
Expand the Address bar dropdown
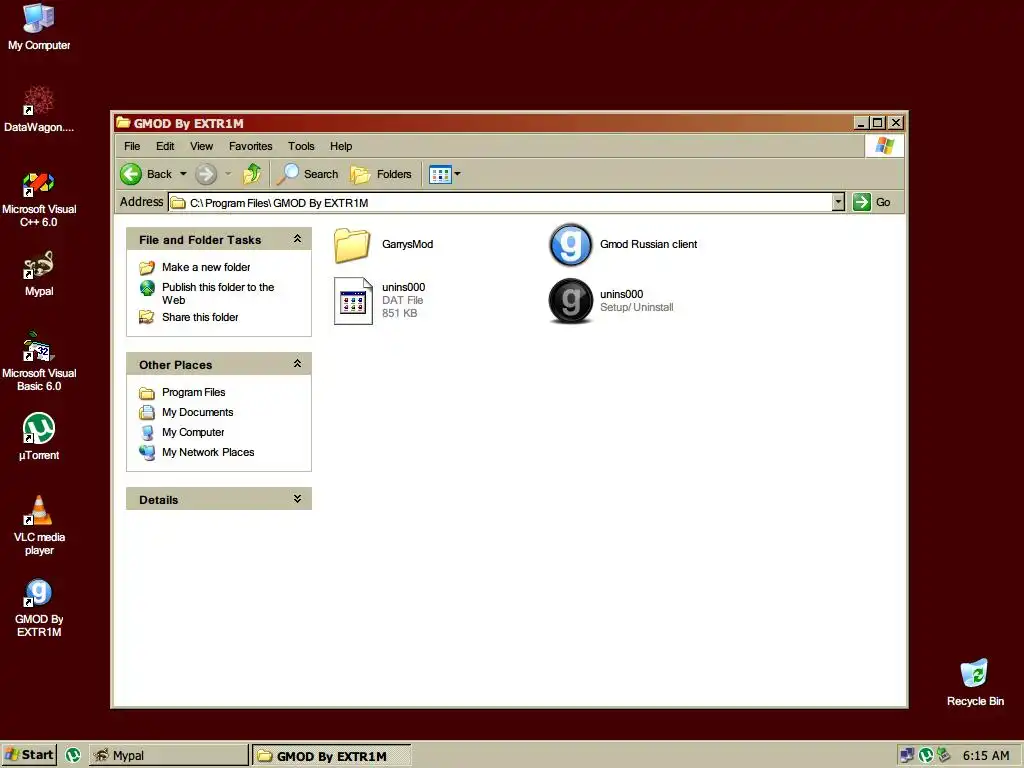839,202
